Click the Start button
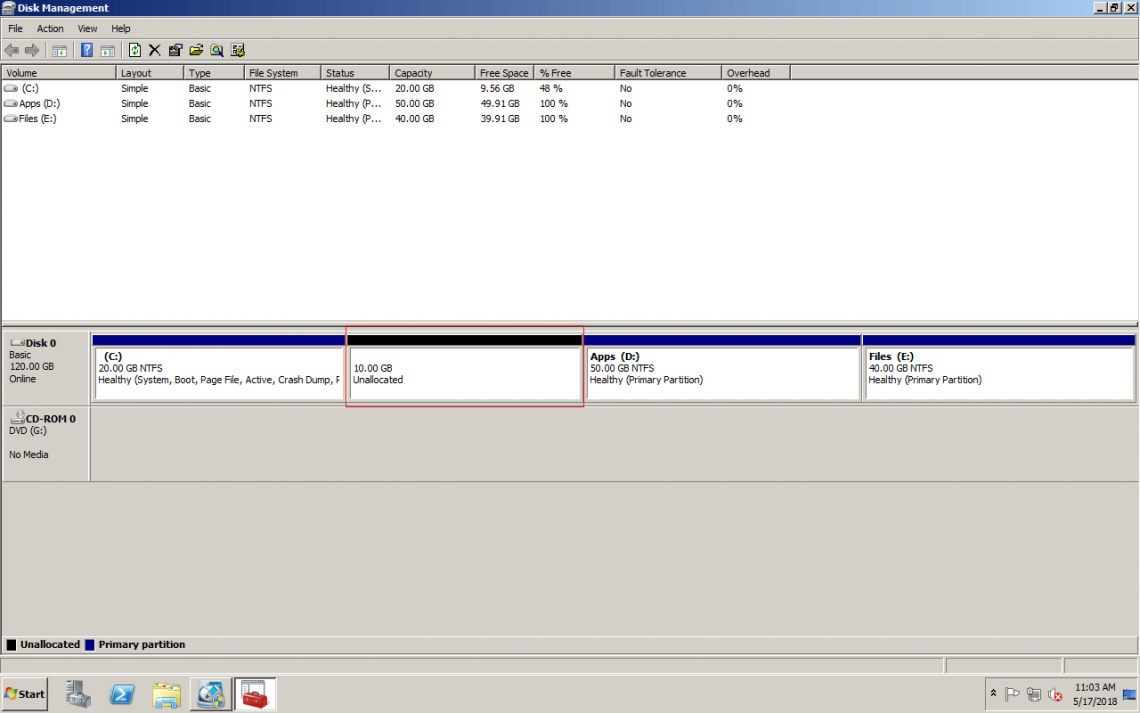Image resolution: width=1140 pixels, height=713 pixels. (x=25, y=693)
